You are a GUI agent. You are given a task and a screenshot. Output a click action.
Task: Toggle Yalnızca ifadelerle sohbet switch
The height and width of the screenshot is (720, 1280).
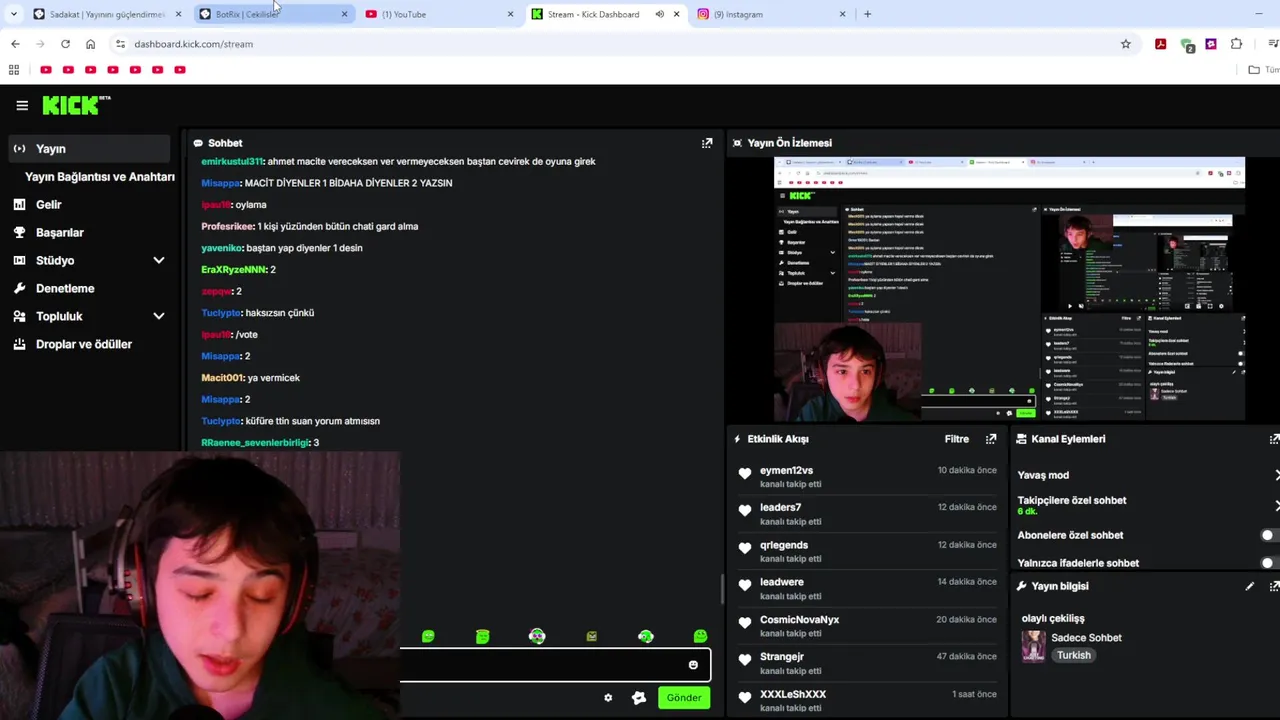[1268, 563]
